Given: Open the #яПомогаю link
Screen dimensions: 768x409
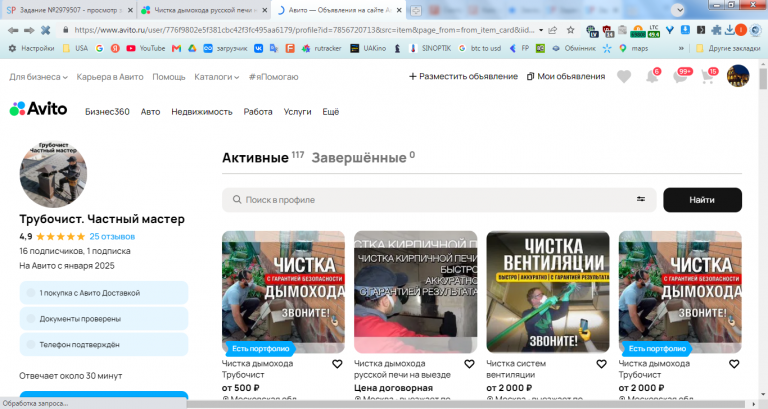Looking at the screenshot, I should point(273,77).
